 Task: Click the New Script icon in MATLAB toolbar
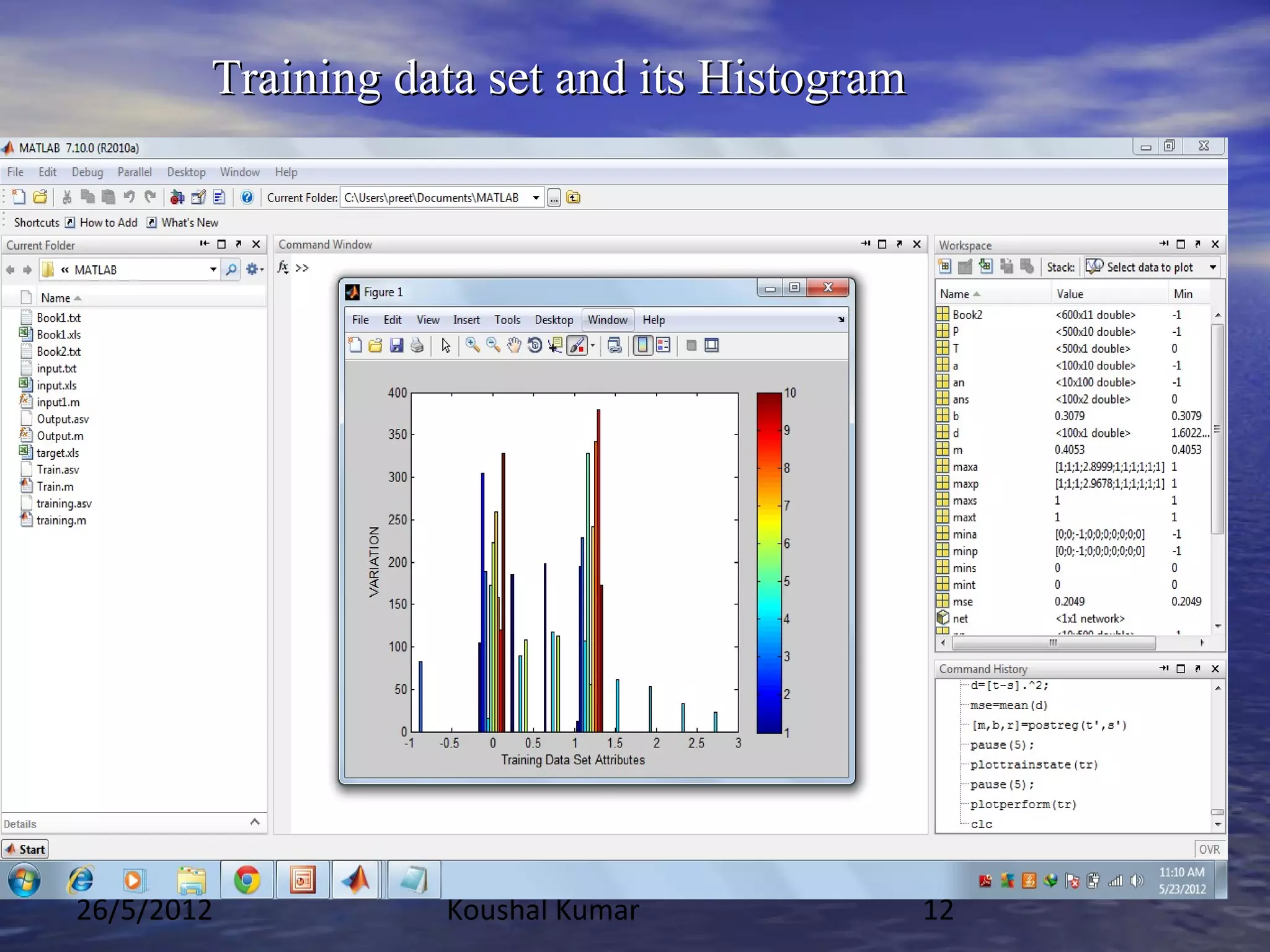[x=19, y=197]
